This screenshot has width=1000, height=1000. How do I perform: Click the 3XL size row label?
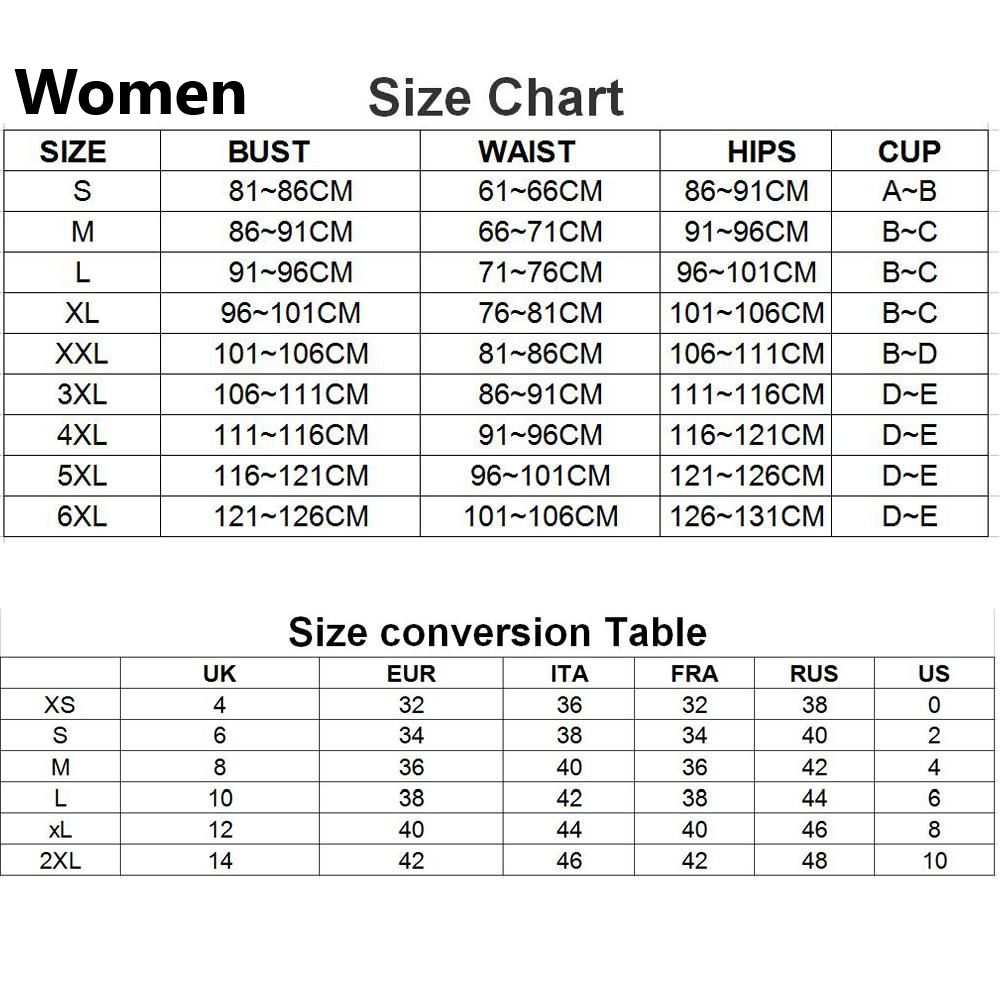point(82,394)
